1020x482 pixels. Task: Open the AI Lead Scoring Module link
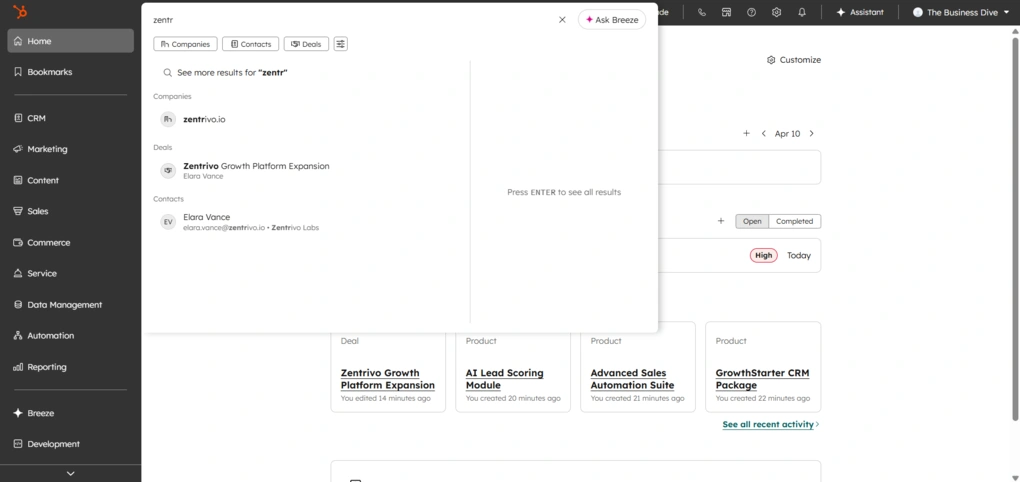505,379
